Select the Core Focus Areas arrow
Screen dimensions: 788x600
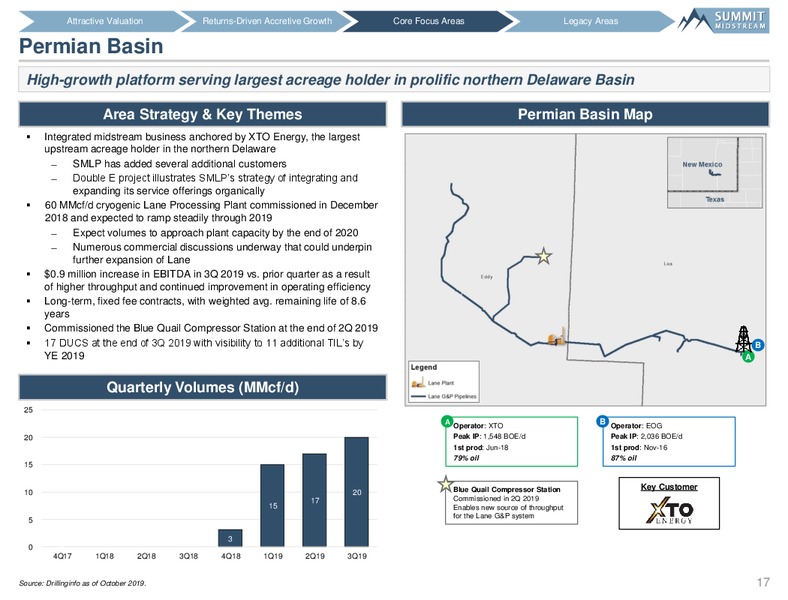pyautogui.click(x=428, y=21)
